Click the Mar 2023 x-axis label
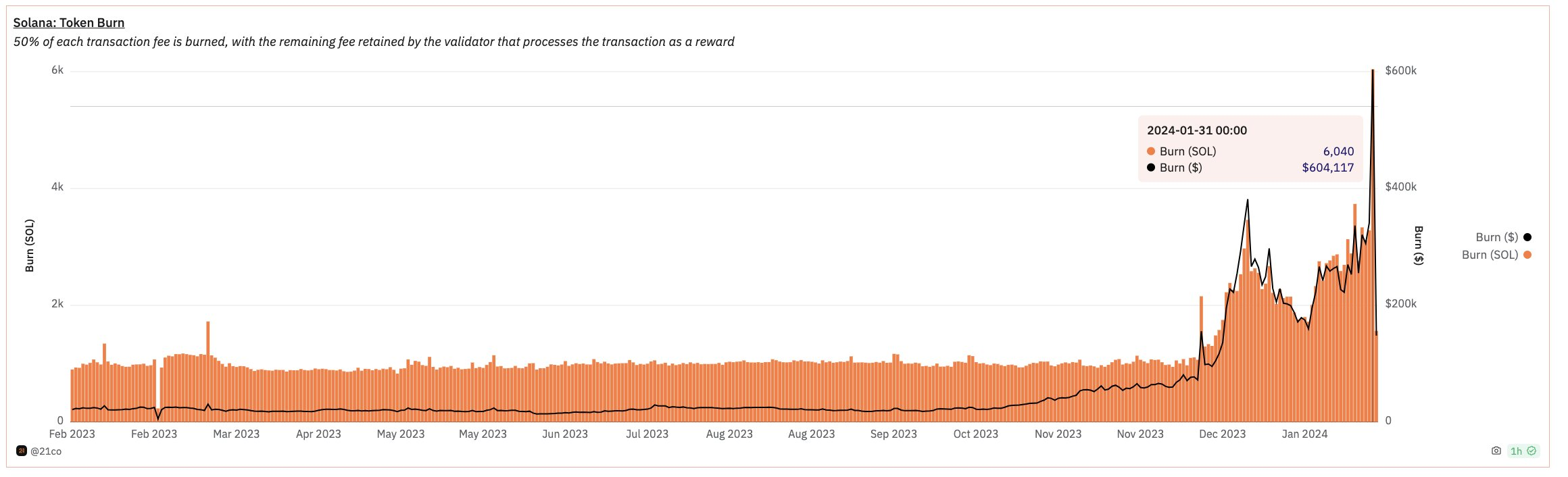Viewport: 1568px width, 477px height. pyautogui.click(x=236, y=434)
